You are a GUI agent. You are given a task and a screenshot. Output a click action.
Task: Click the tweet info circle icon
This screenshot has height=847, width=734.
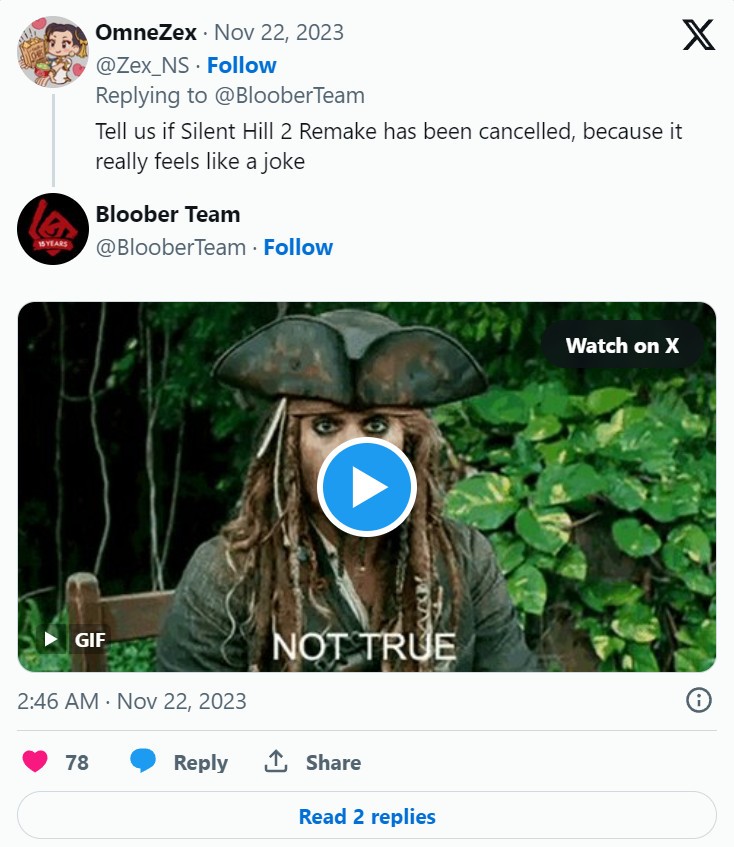(698, 700)
